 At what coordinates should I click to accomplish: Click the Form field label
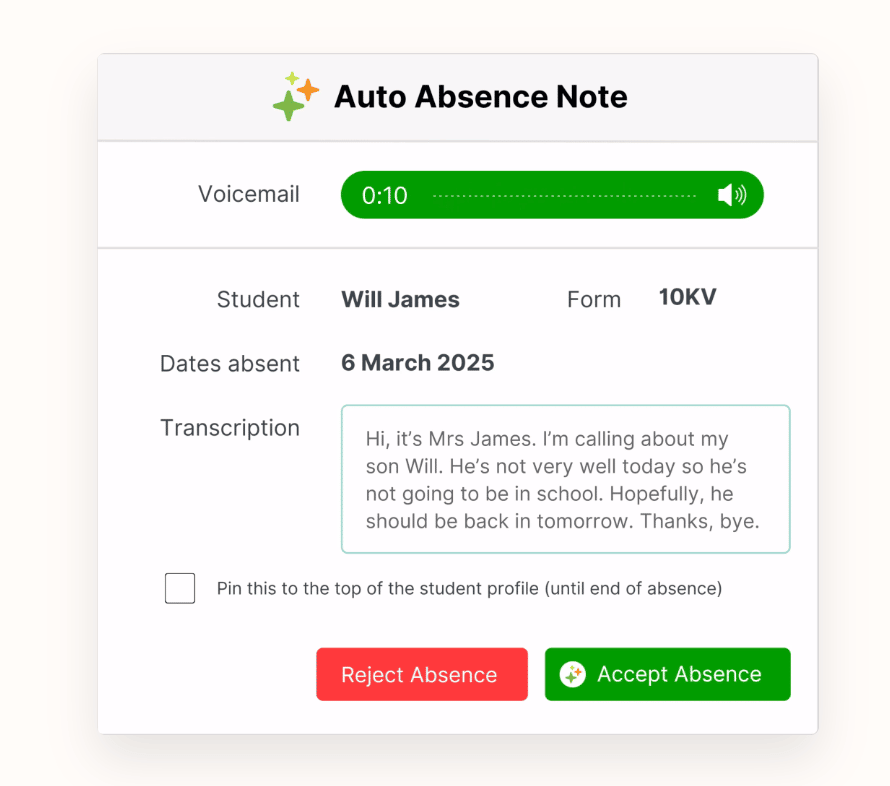pos(593,299)
